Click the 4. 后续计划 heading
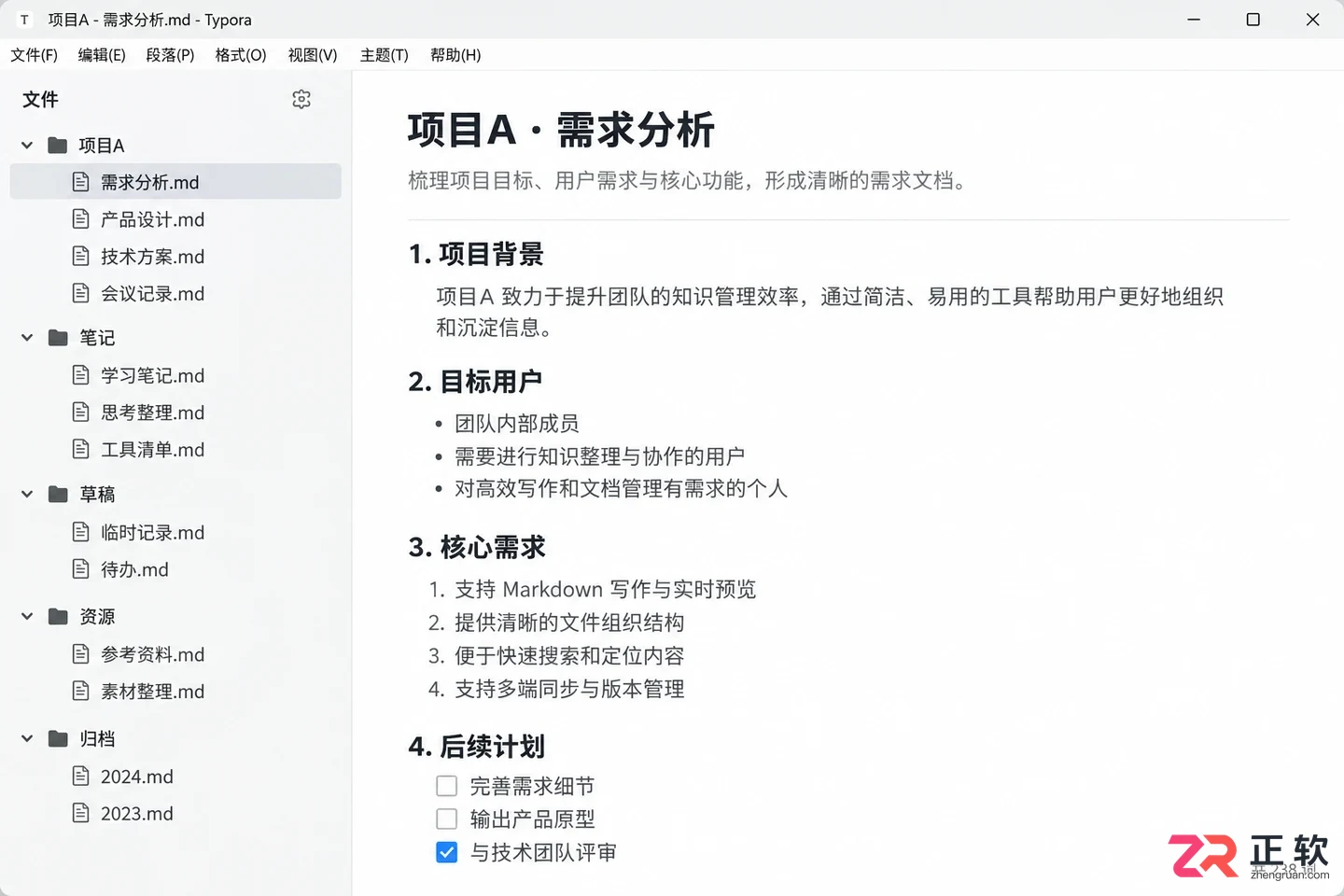This screenshot has width=1344, height=896. click(x=477, y=747)
